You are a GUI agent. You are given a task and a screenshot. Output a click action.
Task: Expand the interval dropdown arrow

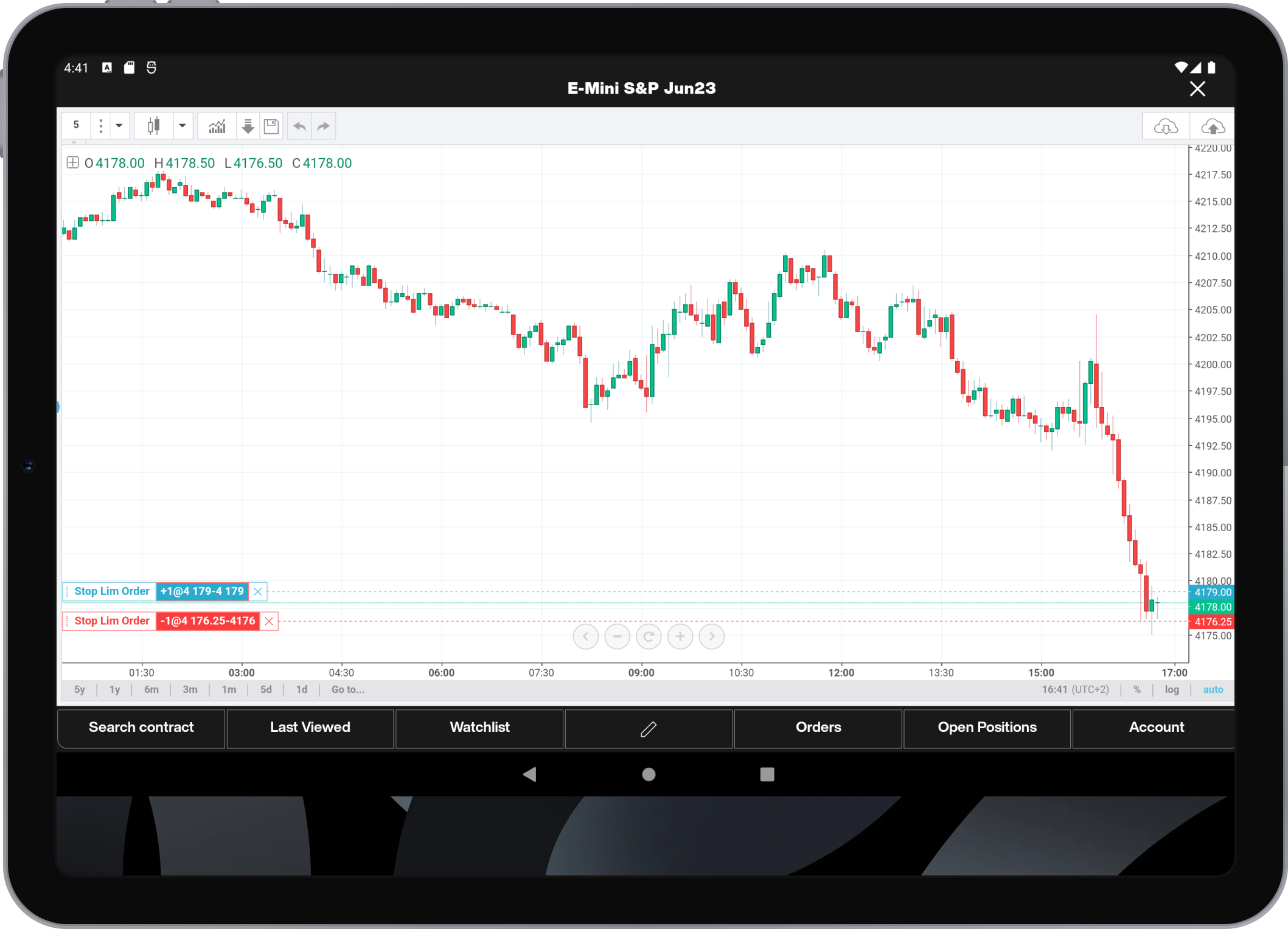(119, 125)
